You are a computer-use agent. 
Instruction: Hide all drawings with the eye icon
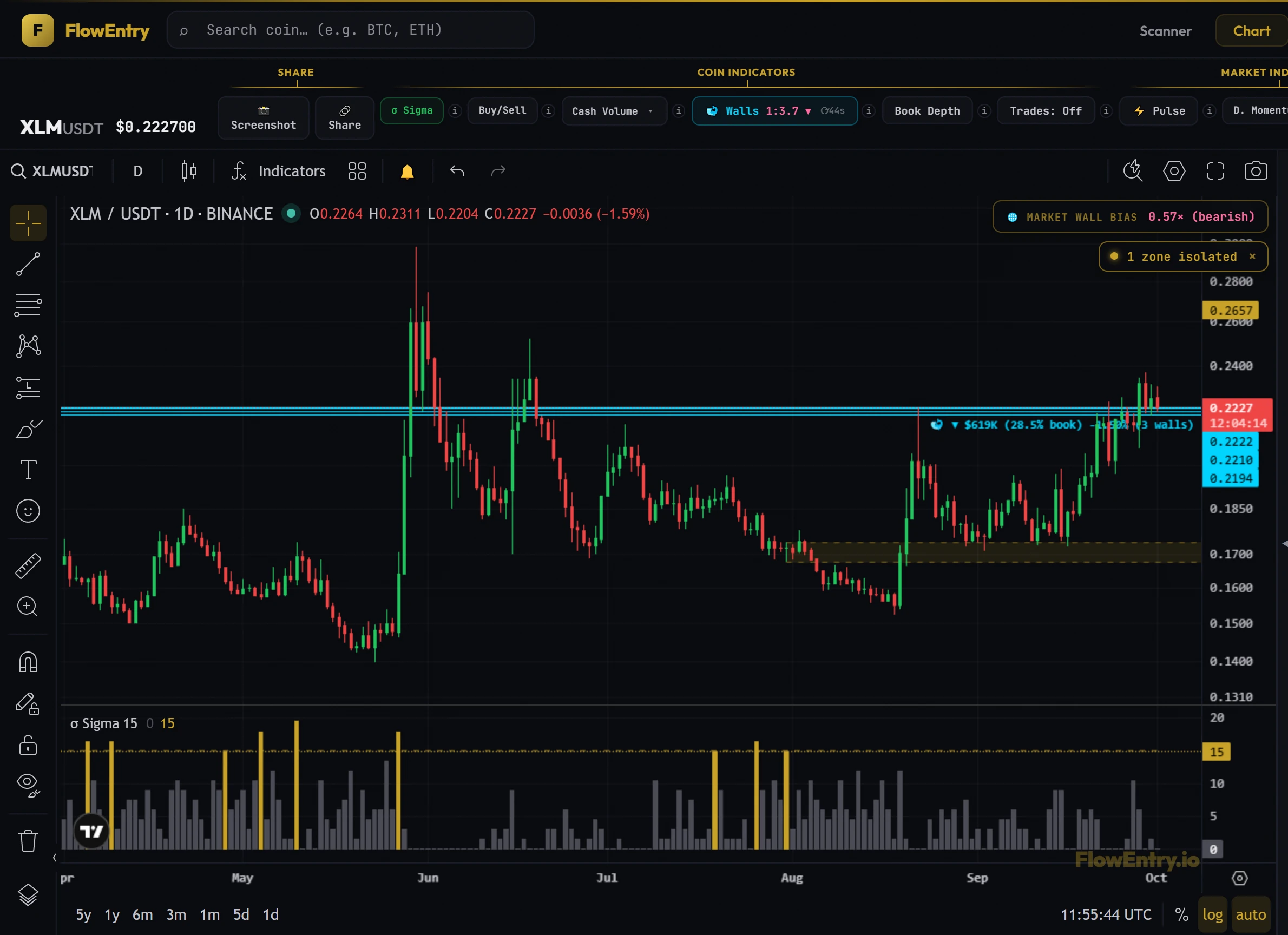click(x=28, y=786)
